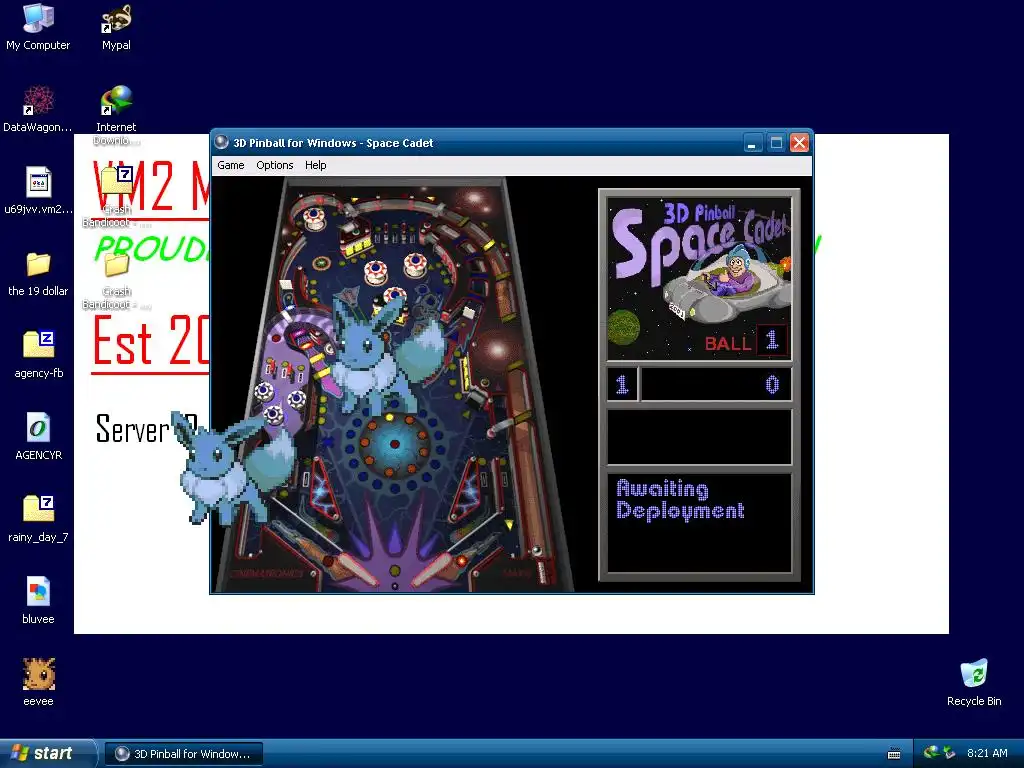Maximize the 3D Pinball window

coord(776,142)
